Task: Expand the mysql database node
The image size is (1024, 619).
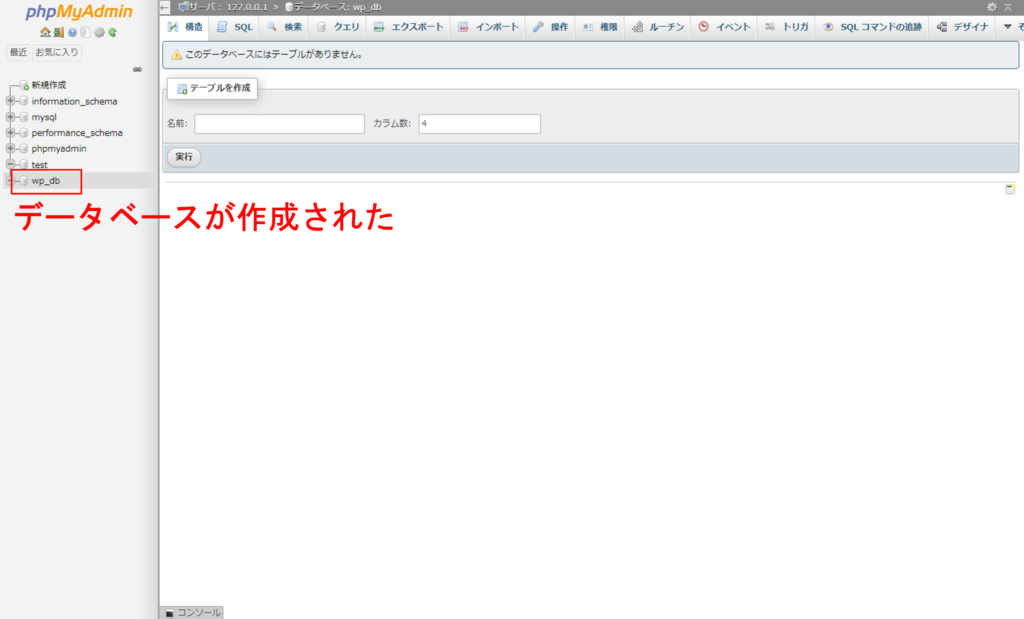Action: [11, 117]
